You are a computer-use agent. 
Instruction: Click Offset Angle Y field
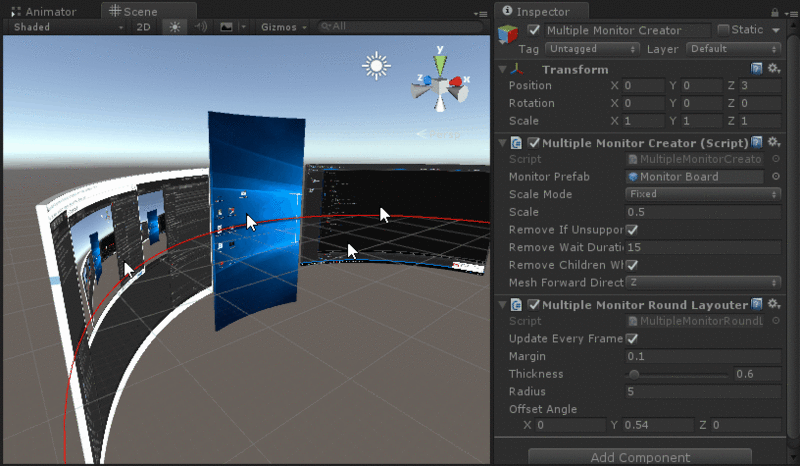coord(658,425)
